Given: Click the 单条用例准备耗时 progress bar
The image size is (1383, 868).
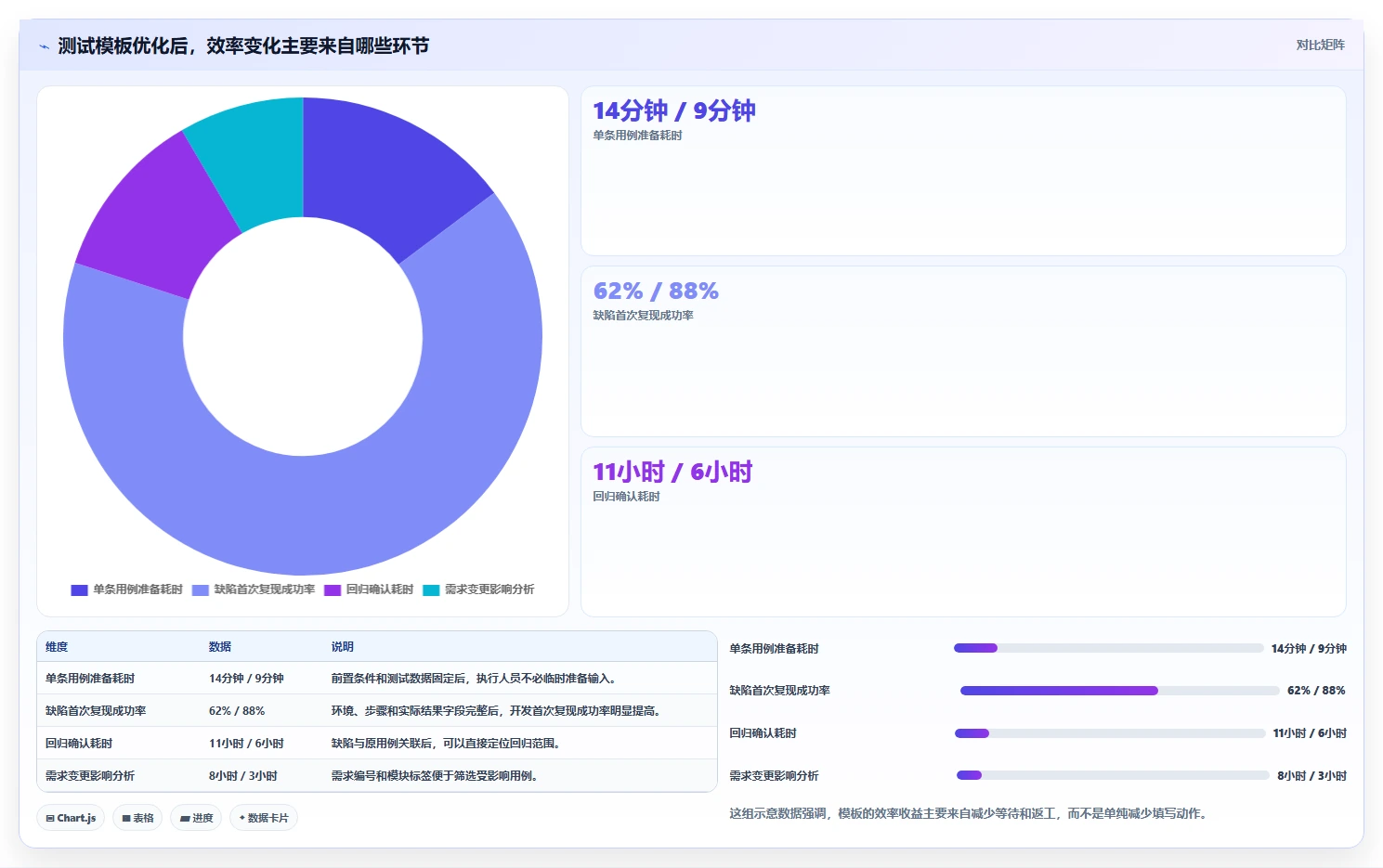Looking at the screenshot, I should click(1109, 648).
